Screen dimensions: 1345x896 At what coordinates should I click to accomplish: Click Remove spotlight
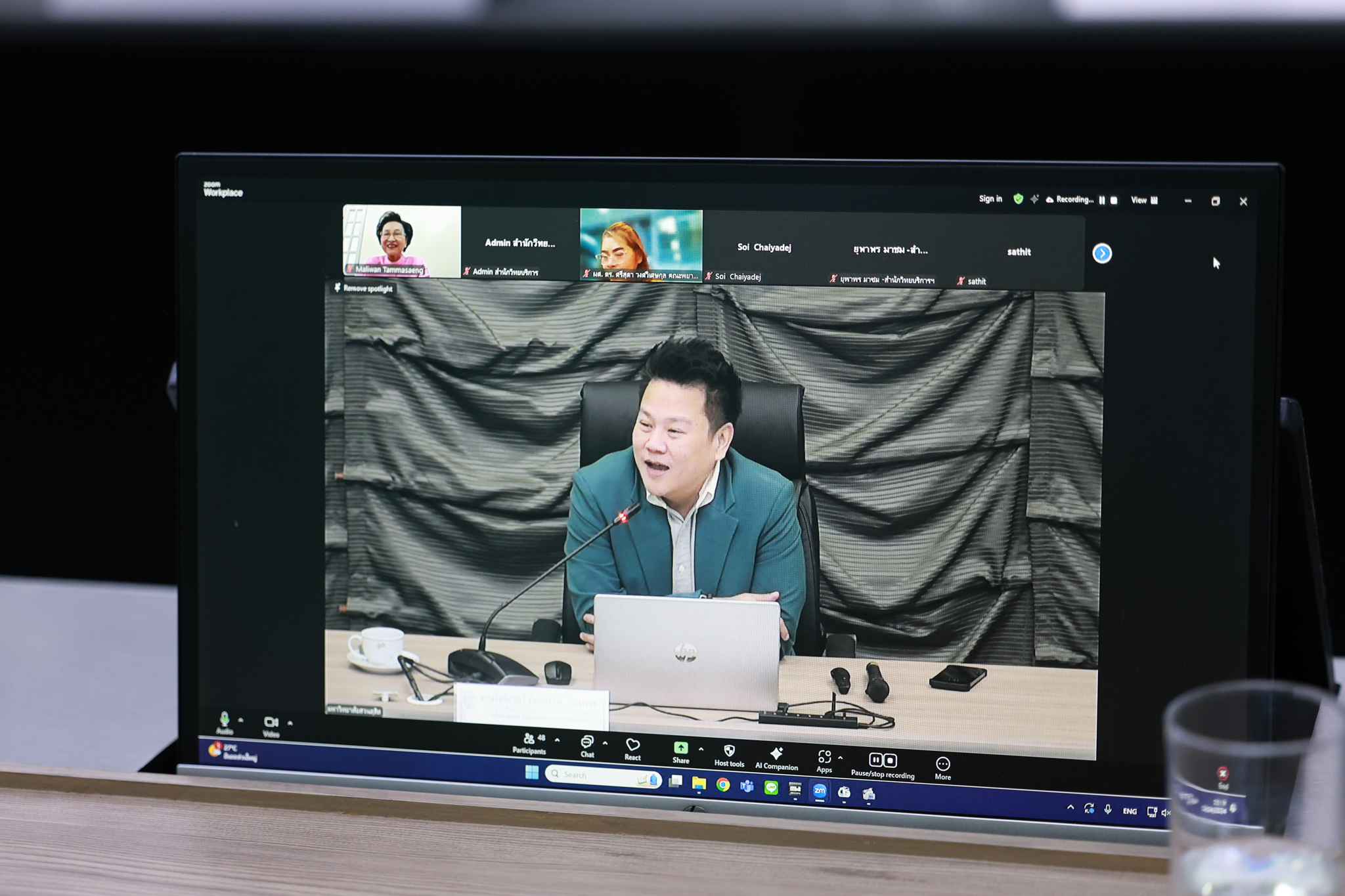click(x=363, y=288)
